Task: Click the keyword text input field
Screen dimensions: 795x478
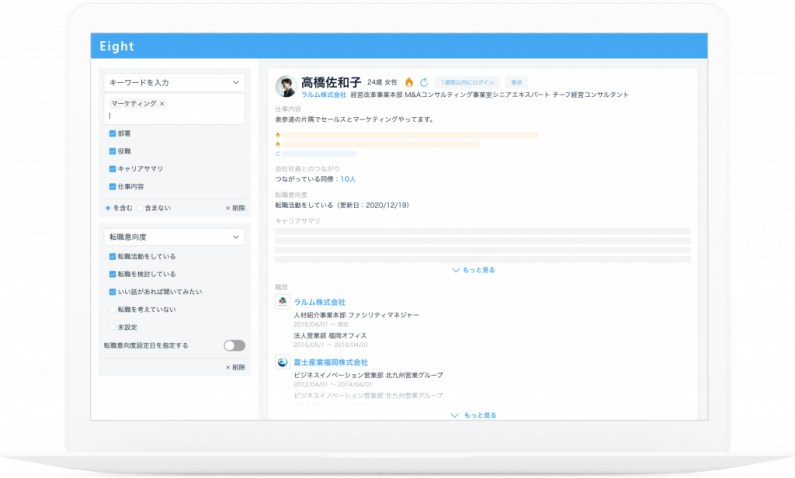Action: point(174,116)
